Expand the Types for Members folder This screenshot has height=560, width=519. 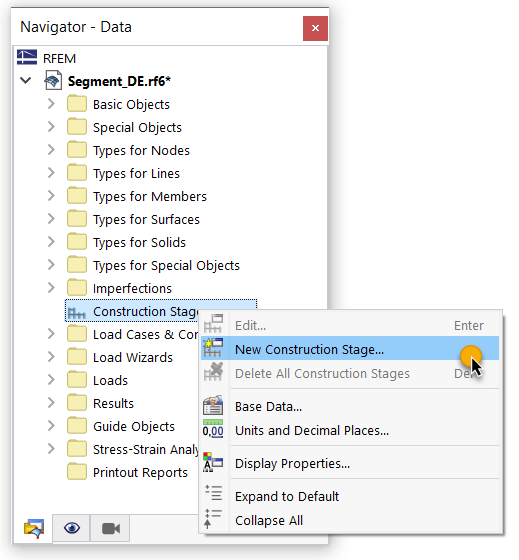coord(51,196)
